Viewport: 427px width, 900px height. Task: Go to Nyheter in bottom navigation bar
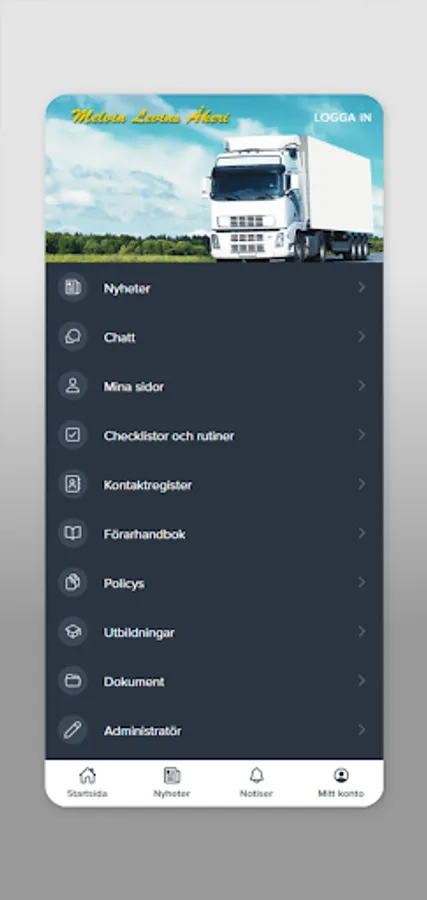click(172, 783)
